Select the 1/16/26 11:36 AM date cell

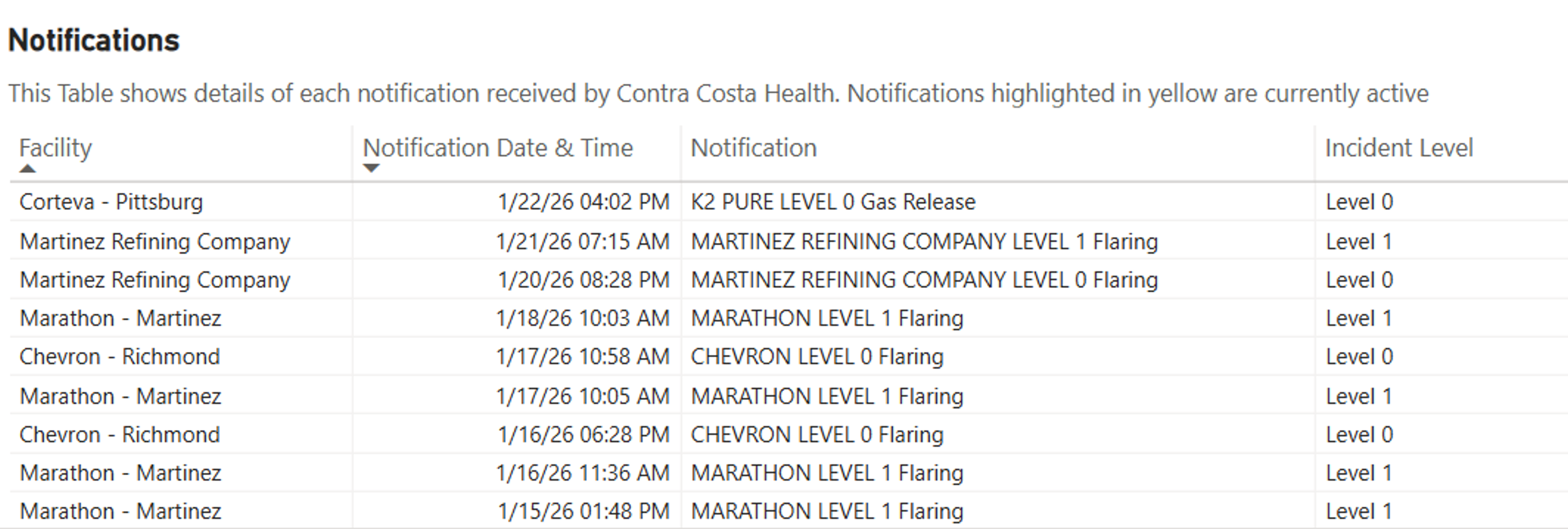[583, 473]
